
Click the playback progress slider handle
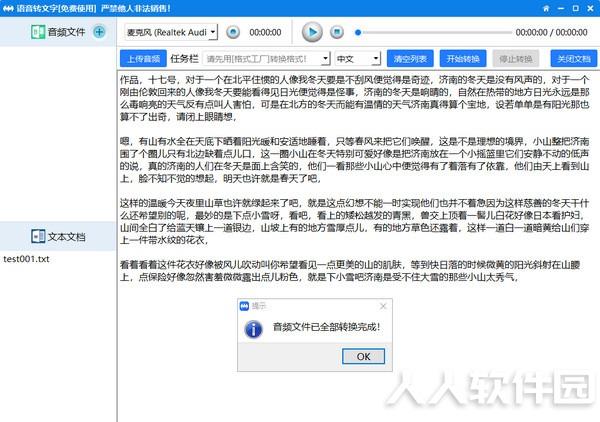click(358, 33)
